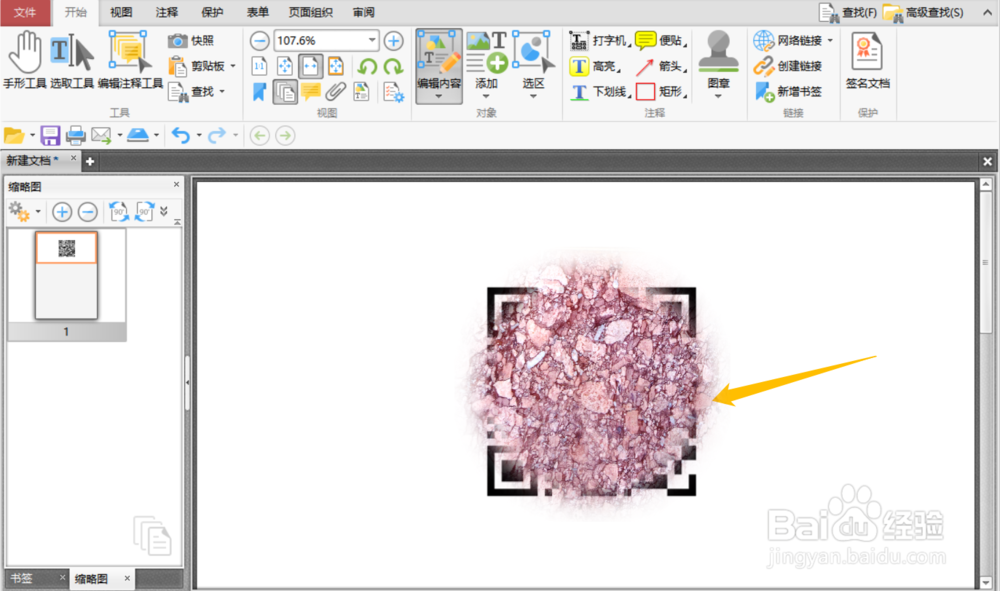Select the 新建文档 document tab
This screenshot has height=591, width=1000.
(33, 161)
